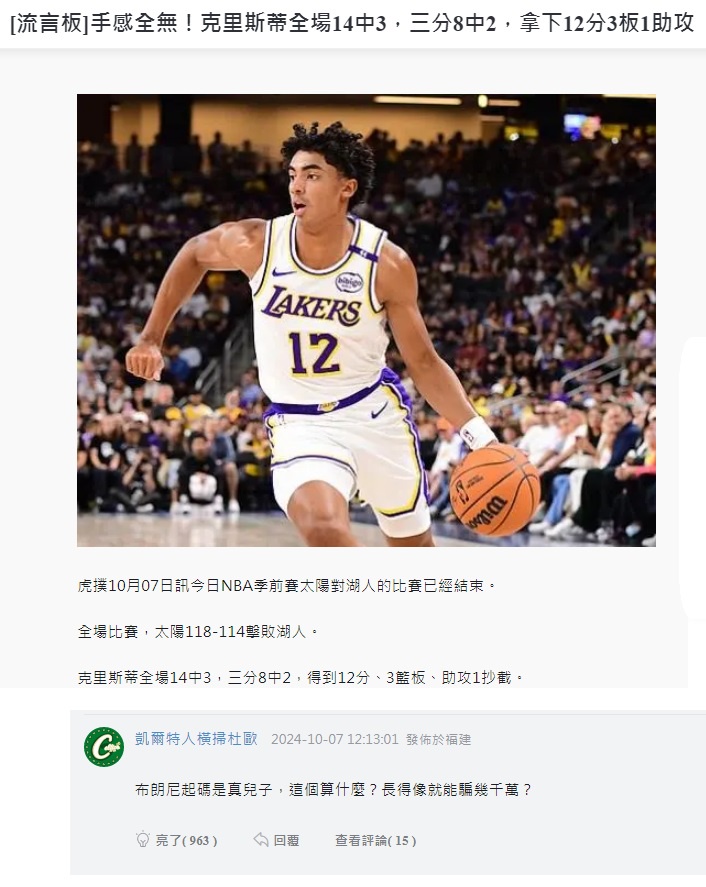Click the 發佈於福建 location label

tap(438, 739)
